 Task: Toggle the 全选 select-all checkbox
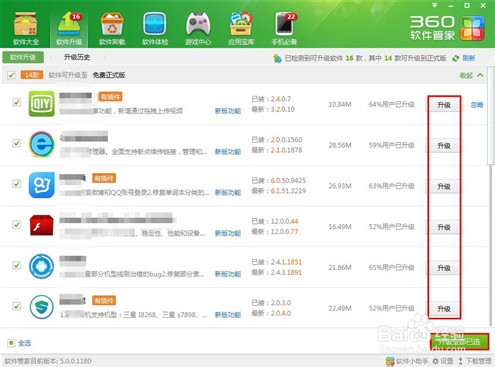coord(11,343)
